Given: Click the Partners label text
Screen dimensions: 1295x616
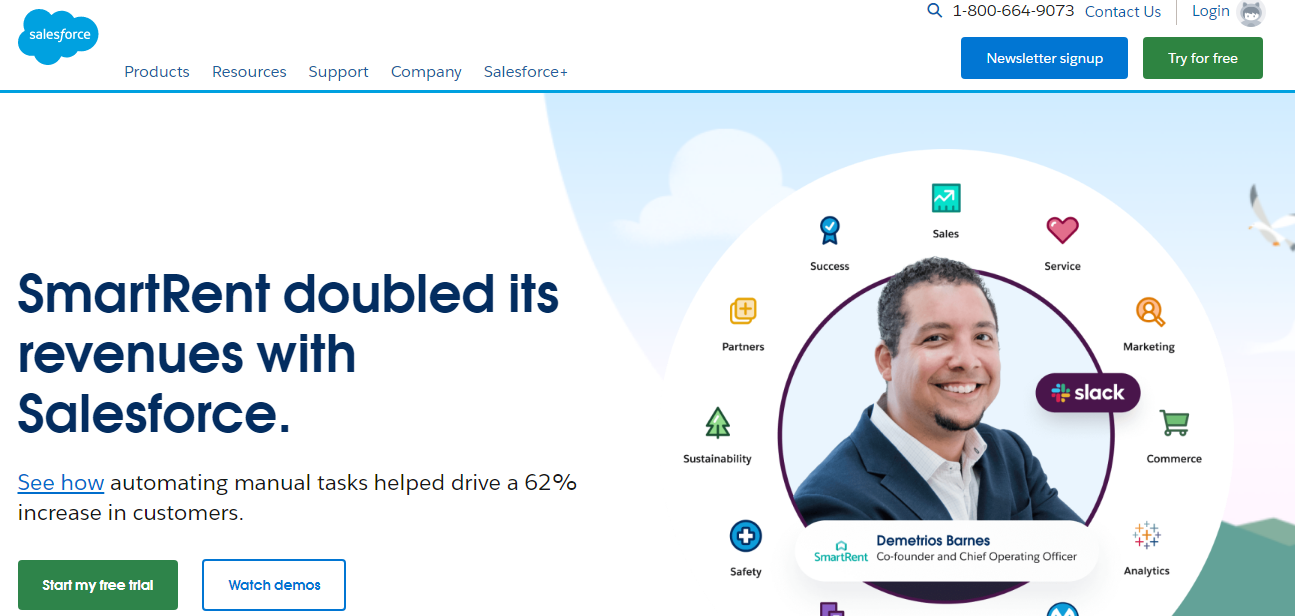Looking at the screenshot, I should tap(743, 347).
